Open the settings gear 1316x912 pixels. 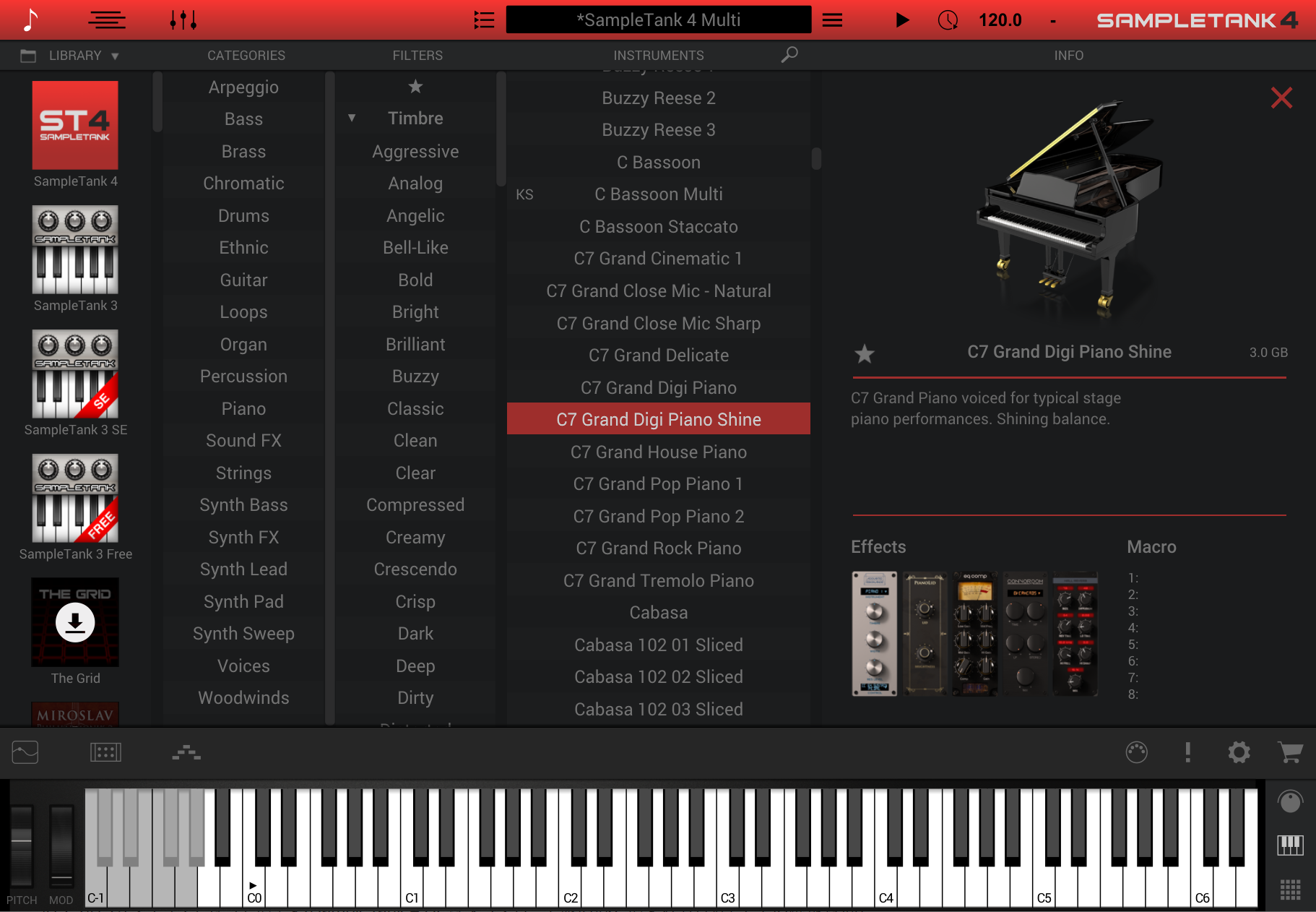1239,752
